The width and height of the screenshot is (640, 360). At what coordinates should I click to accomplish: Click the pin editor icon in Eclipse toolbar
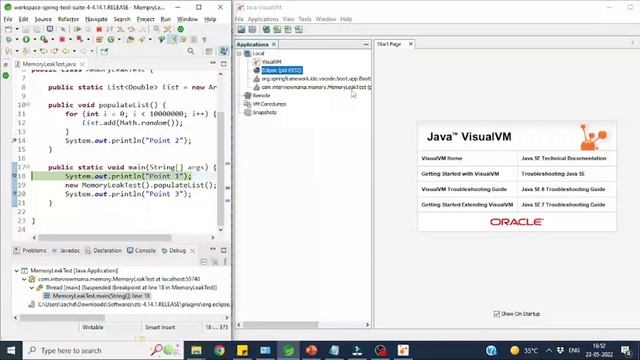(x=104, y=51)
